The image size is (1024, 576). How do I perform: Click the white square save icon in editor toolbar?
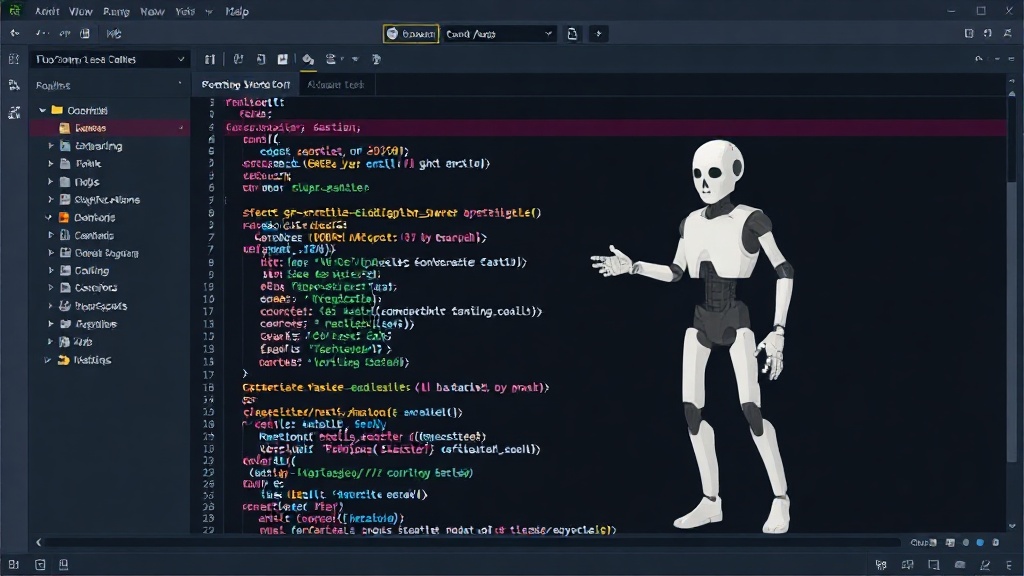point(282,59)
